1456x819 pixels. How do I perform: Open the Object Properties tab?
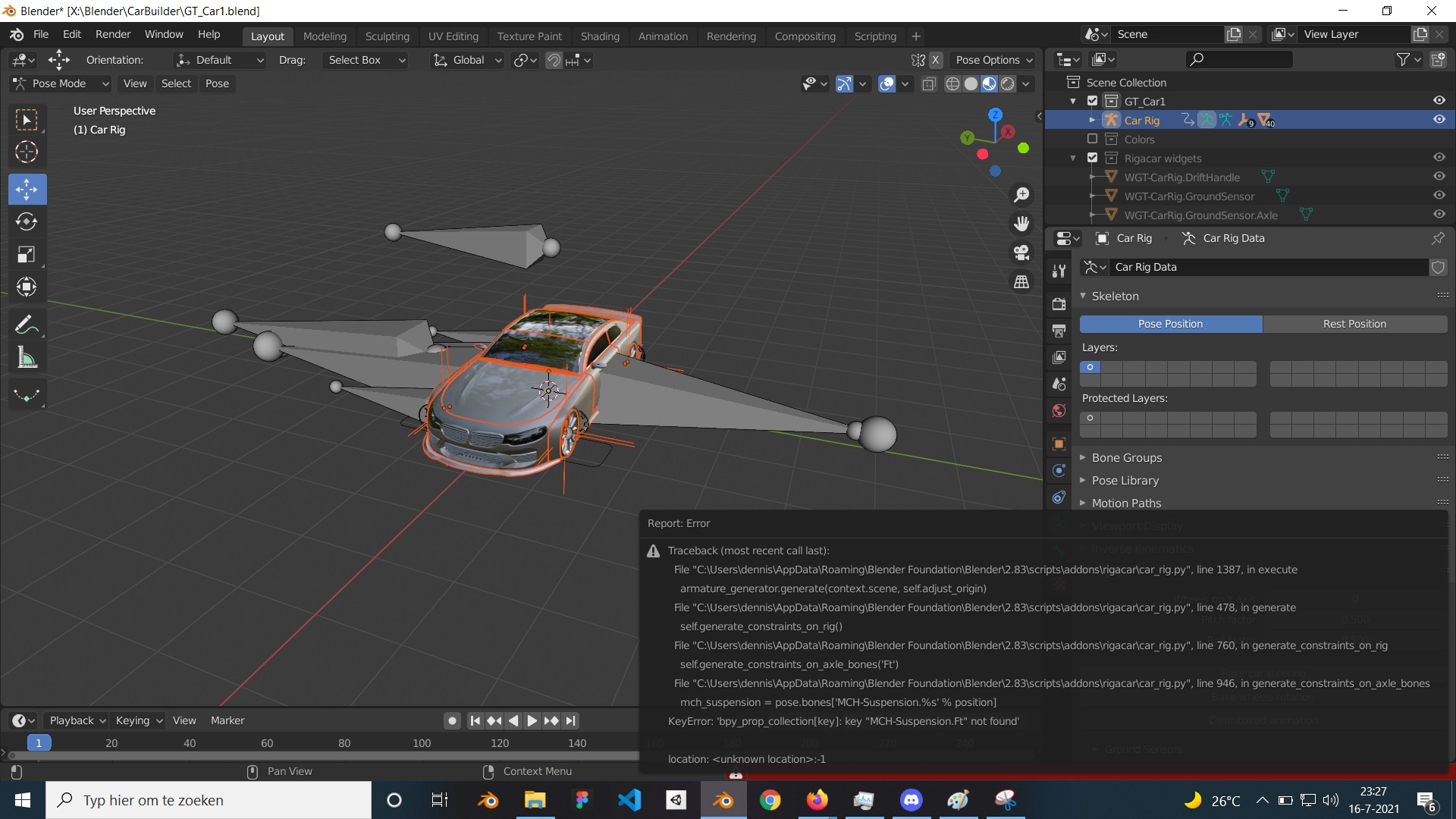[x=1059, y=444]
